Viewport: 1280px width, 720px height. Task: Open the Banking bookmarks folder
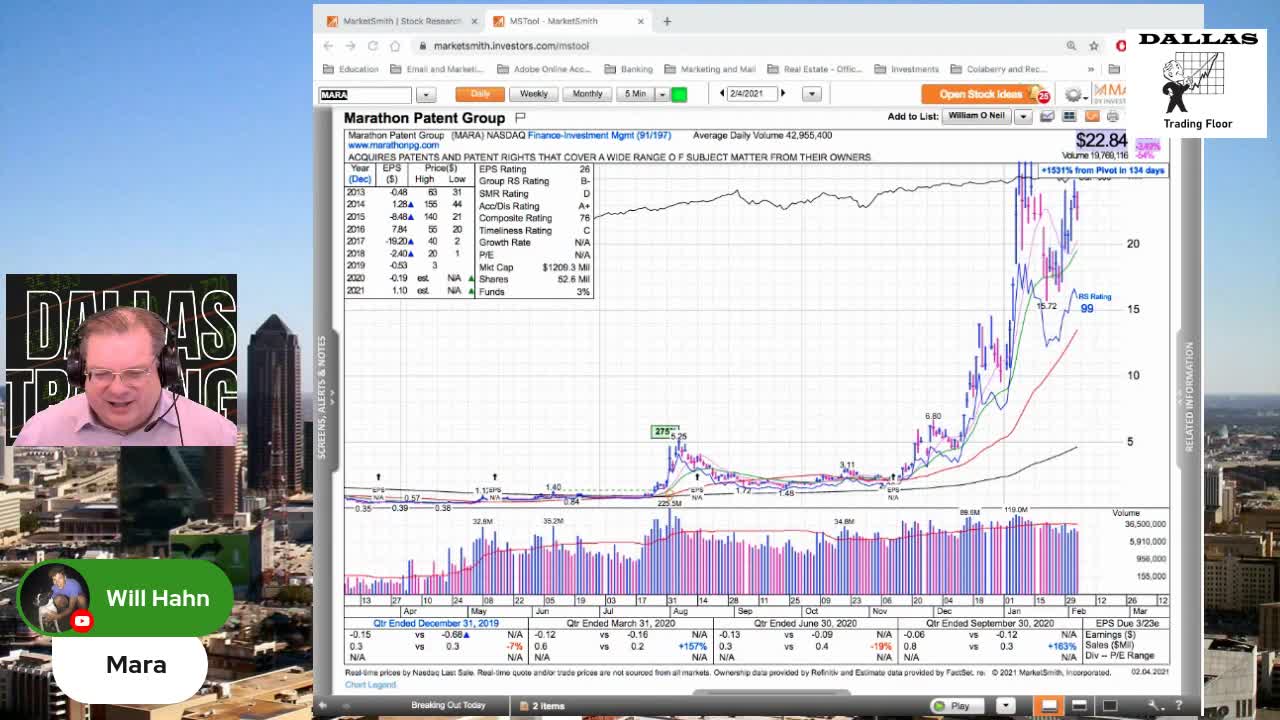pos(629,69)
